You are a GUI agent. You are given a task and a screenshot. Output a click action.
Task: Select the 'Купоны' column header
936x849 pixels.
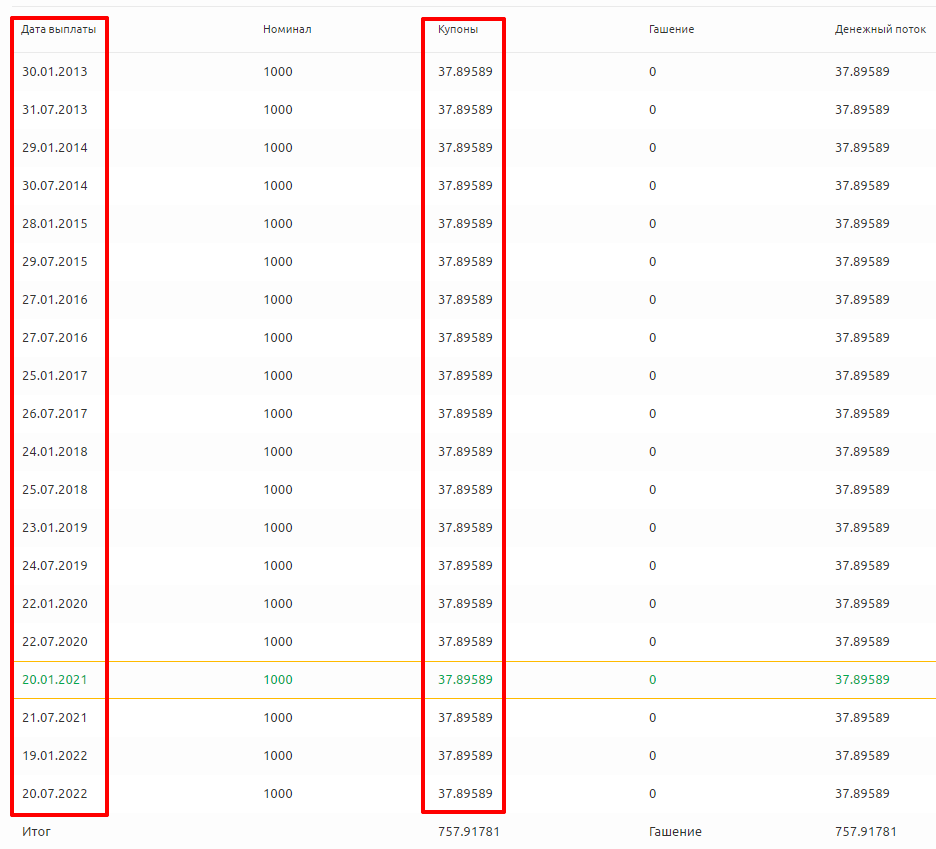pyautogui.click(x=458, y=30)
